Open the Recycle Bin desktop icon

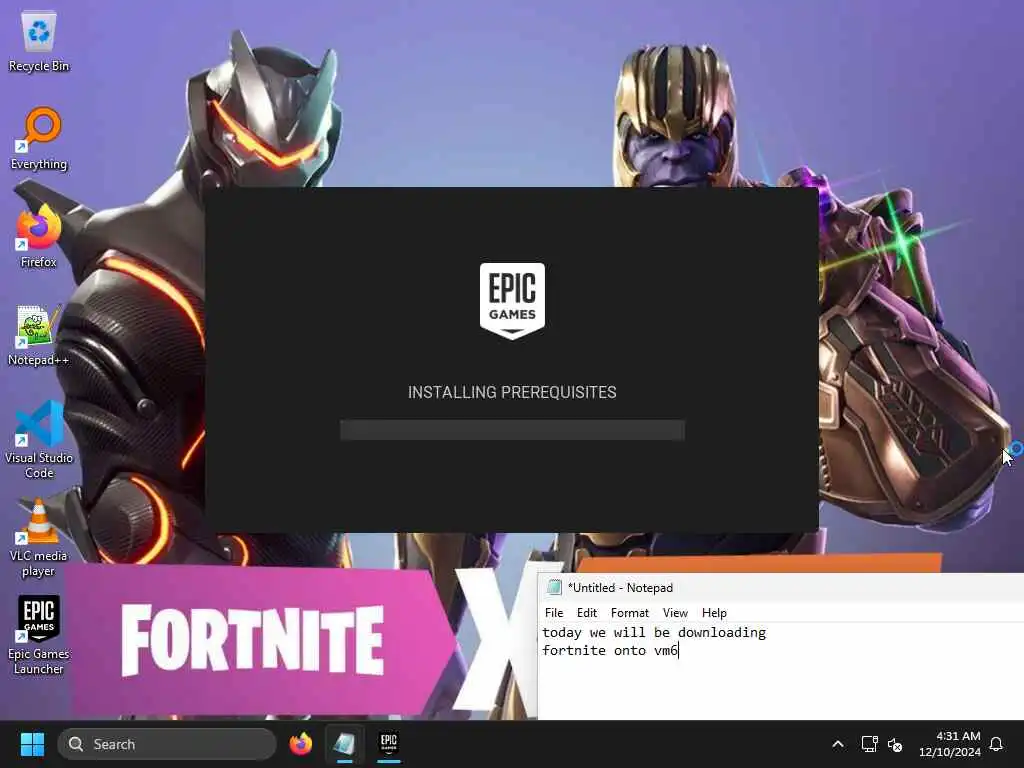coord(39,42)
